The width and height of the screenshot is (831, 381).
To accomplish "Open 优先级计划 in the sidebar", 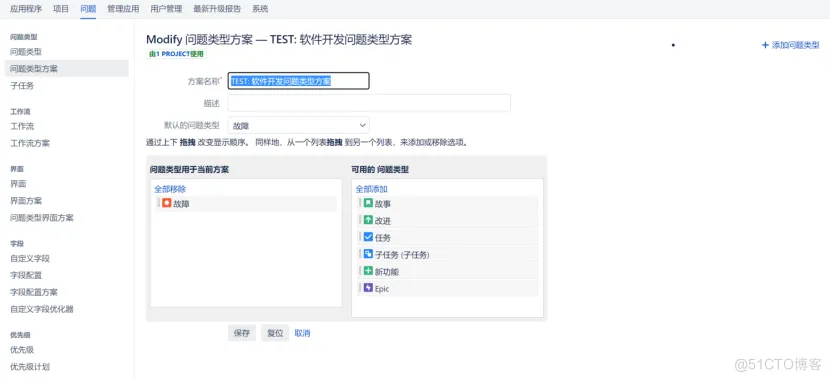I will (x=30, y=367).
